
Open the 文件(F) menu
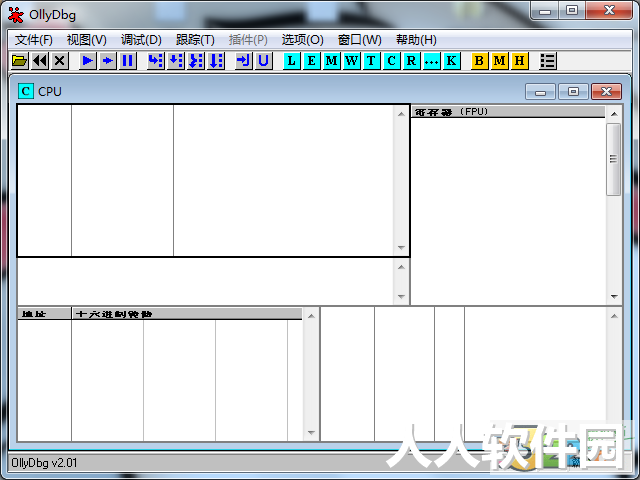pyautogui.click(x=34, y=40)
